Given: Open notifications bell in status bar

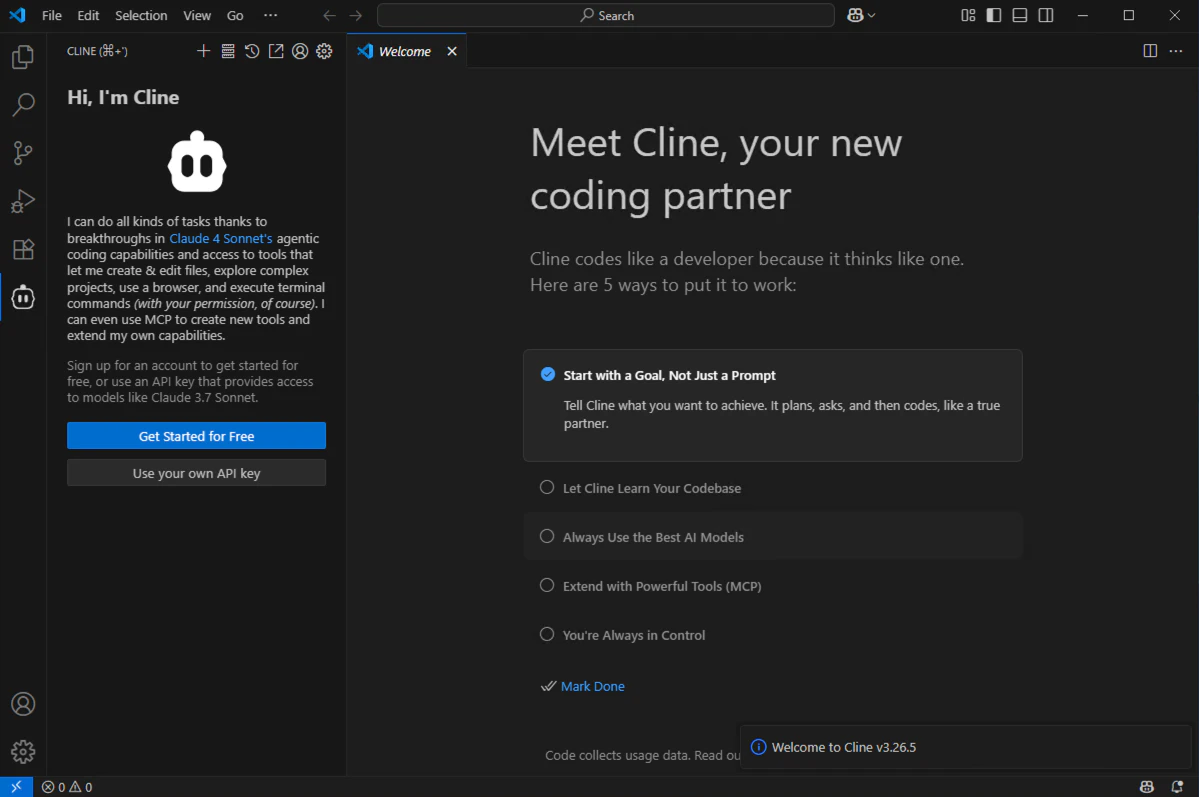Looking at the screenshot, I should pos(1178,786).
